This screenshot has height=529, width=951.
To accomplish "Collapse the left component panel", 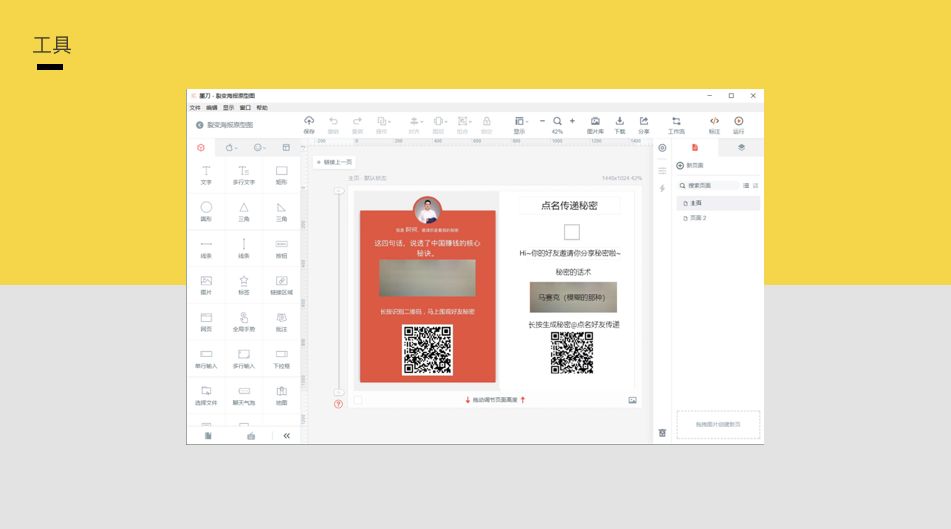I will [286, 436].
